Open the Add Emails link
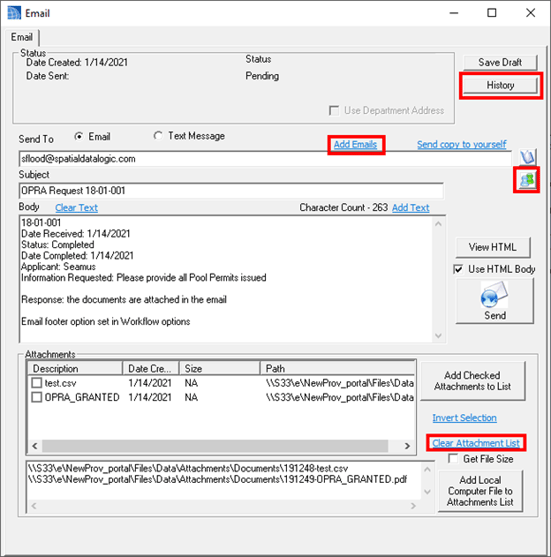Screen dimensions: 551x557 pyautogui.click(x=355, y=145)
